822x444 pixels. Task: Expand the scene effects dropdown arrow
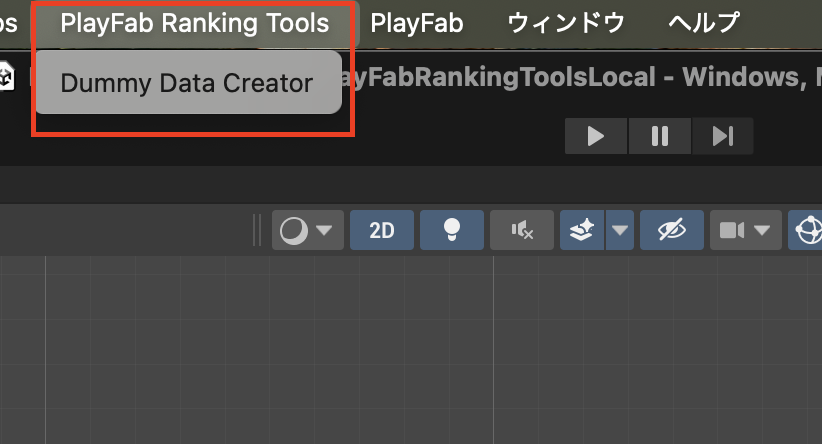[620, 230]
